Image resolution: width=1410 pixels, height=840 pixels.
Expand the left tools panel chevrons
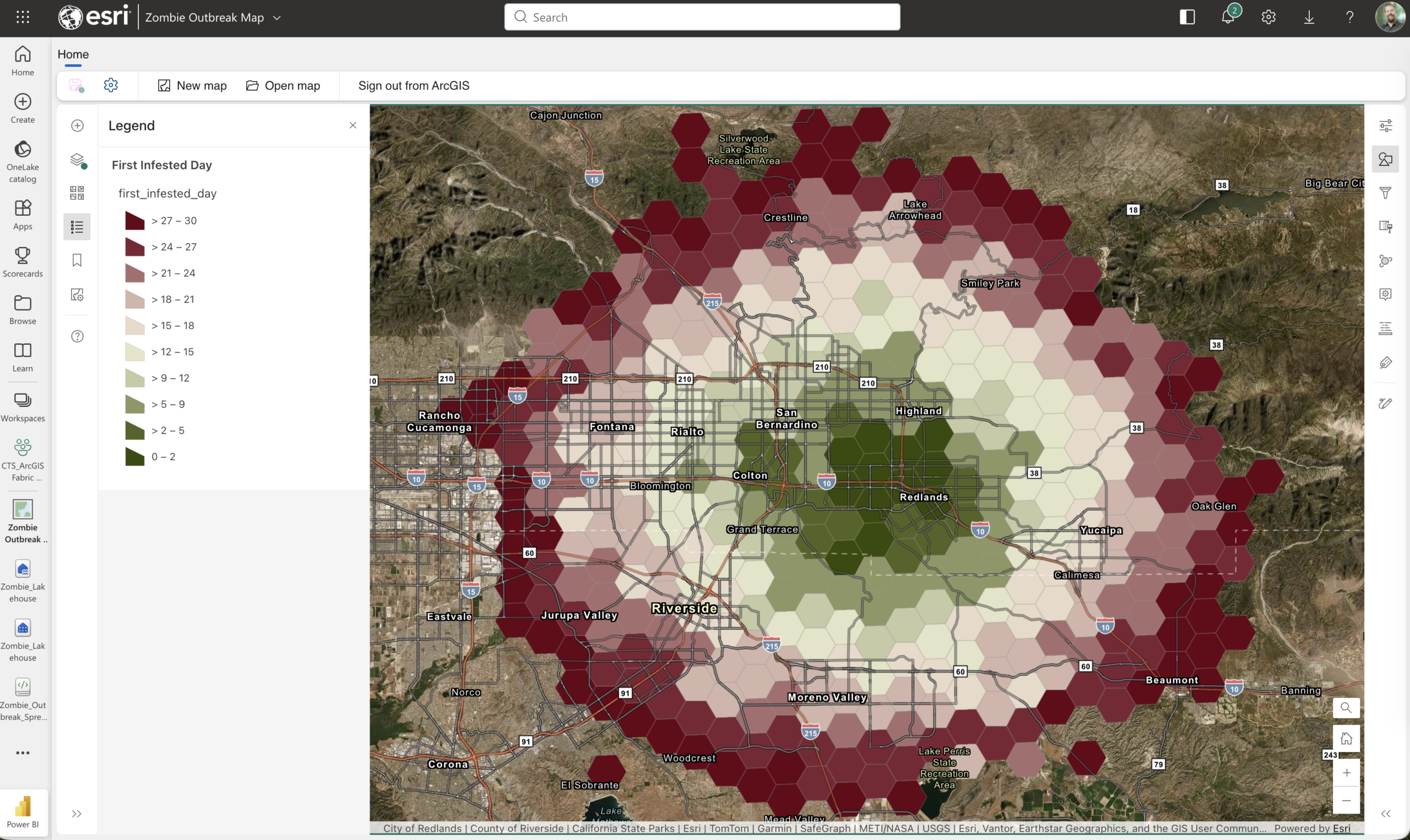click(x=77, y=814)
